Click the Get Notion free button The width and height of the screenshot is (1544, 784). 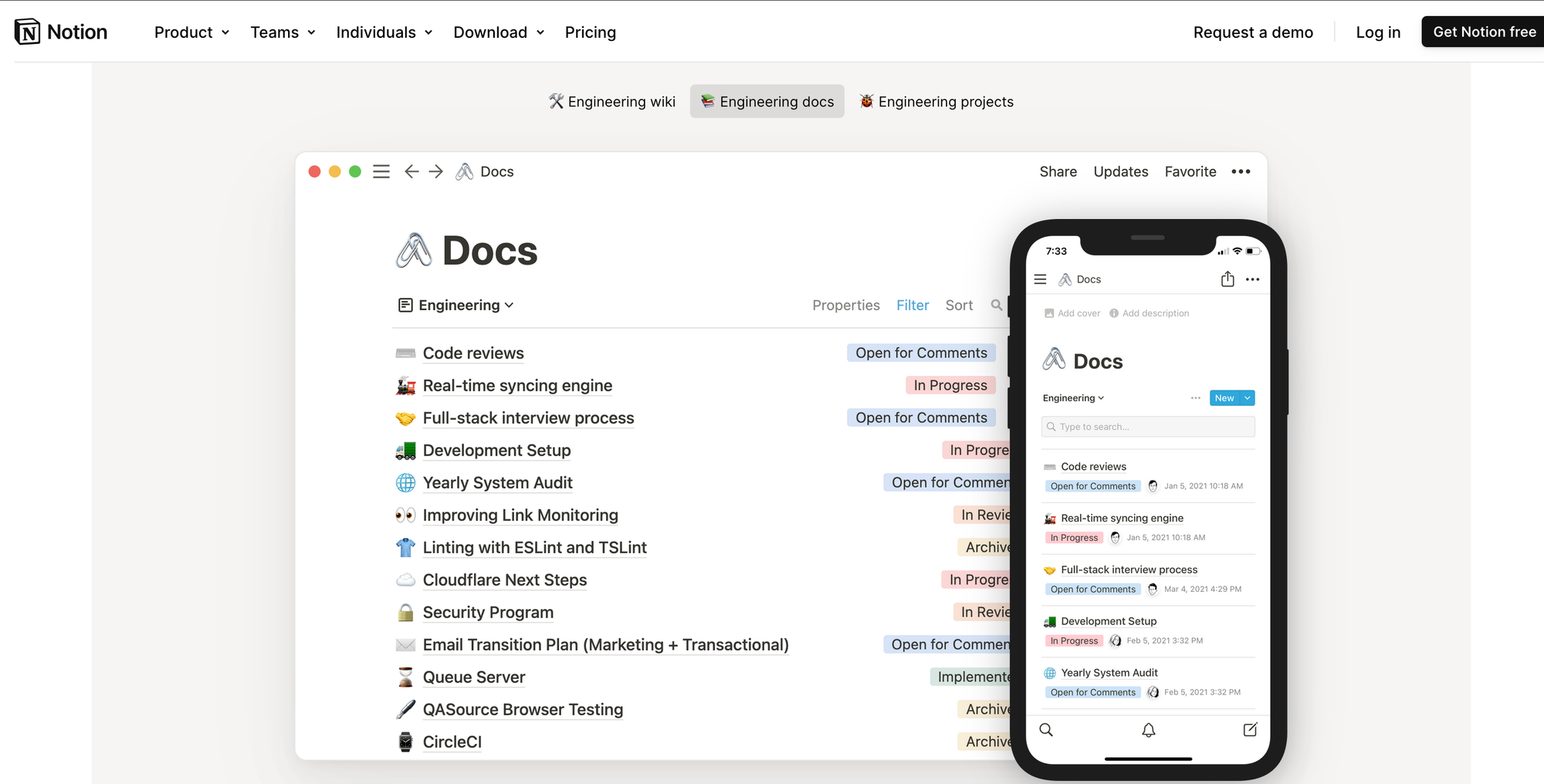1484,32
